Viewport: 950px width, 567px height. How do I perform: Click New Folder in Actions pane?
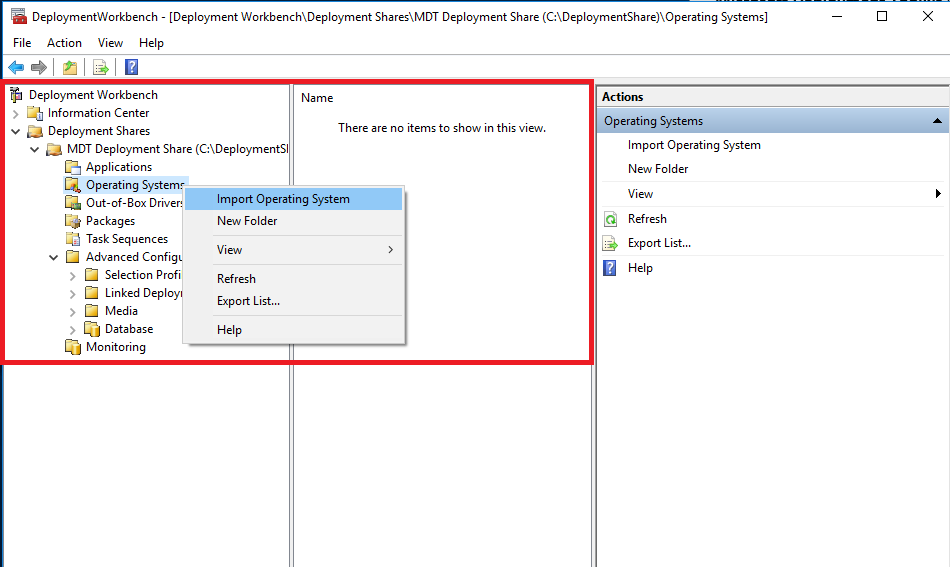[658, 169]
